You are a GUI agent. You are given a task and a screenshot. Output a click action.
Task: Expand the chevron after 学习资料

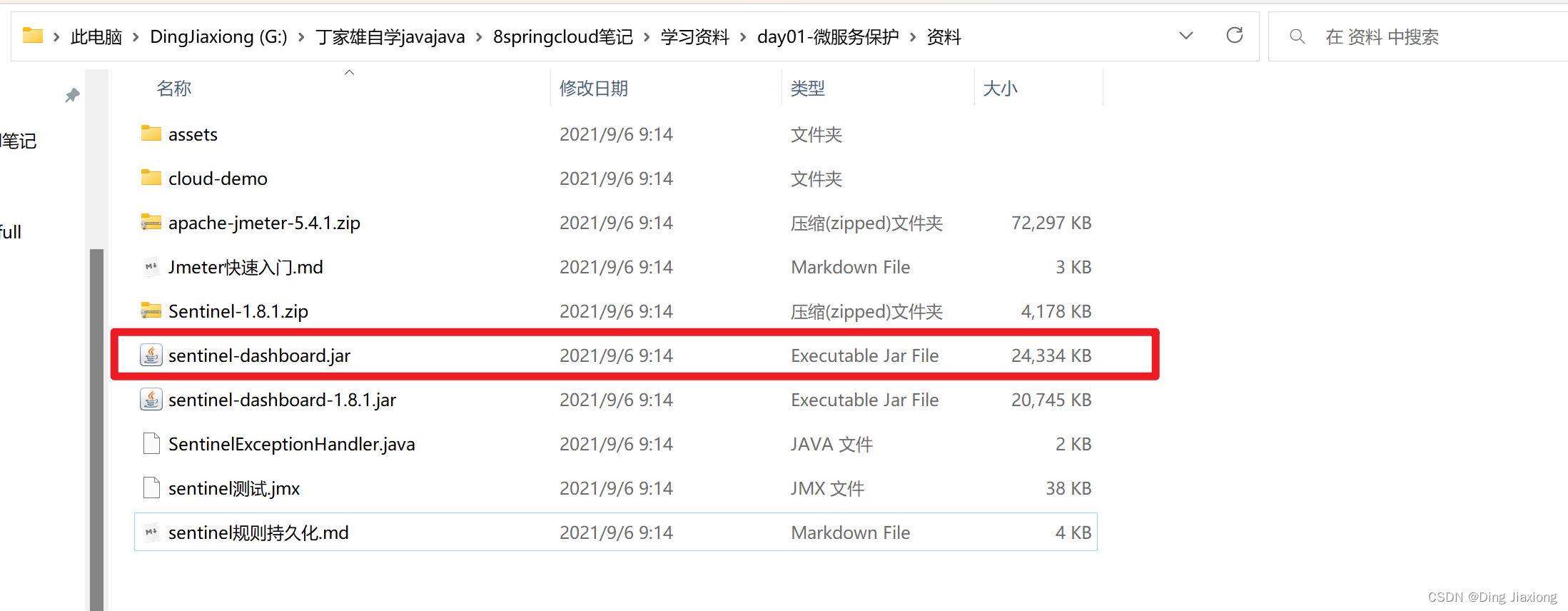(x=743, y=36)
